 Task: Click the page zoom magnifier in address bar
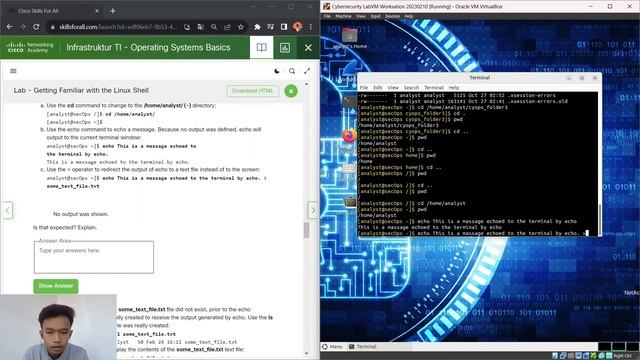tap(214, 27)
